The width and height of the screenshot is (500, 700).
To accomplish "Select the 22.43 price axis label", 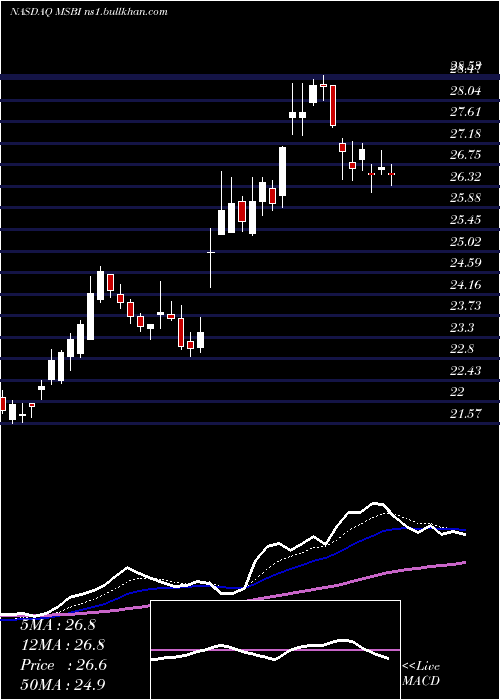I will [465, 371].
